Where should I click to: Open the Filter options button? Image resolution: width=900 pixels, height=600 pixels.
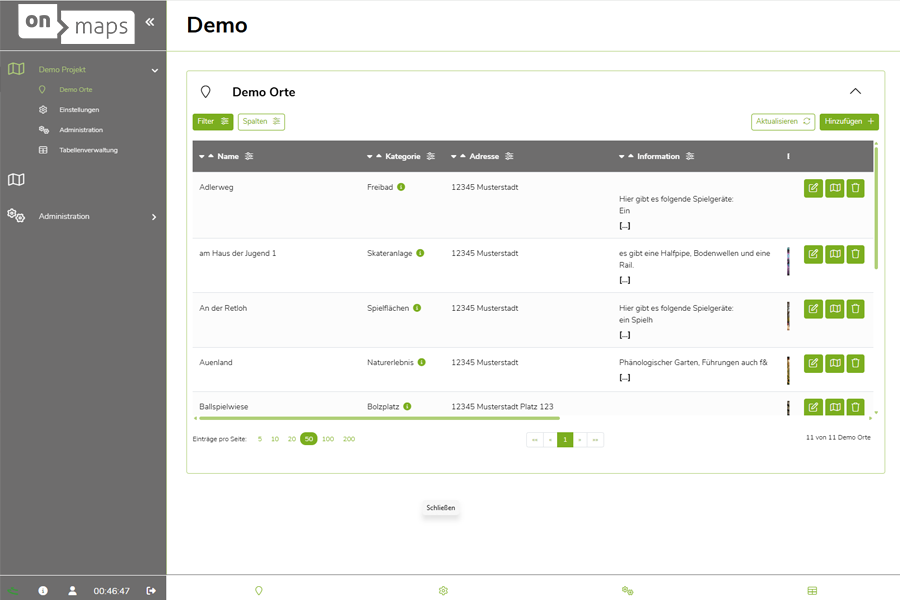point(212,122)
